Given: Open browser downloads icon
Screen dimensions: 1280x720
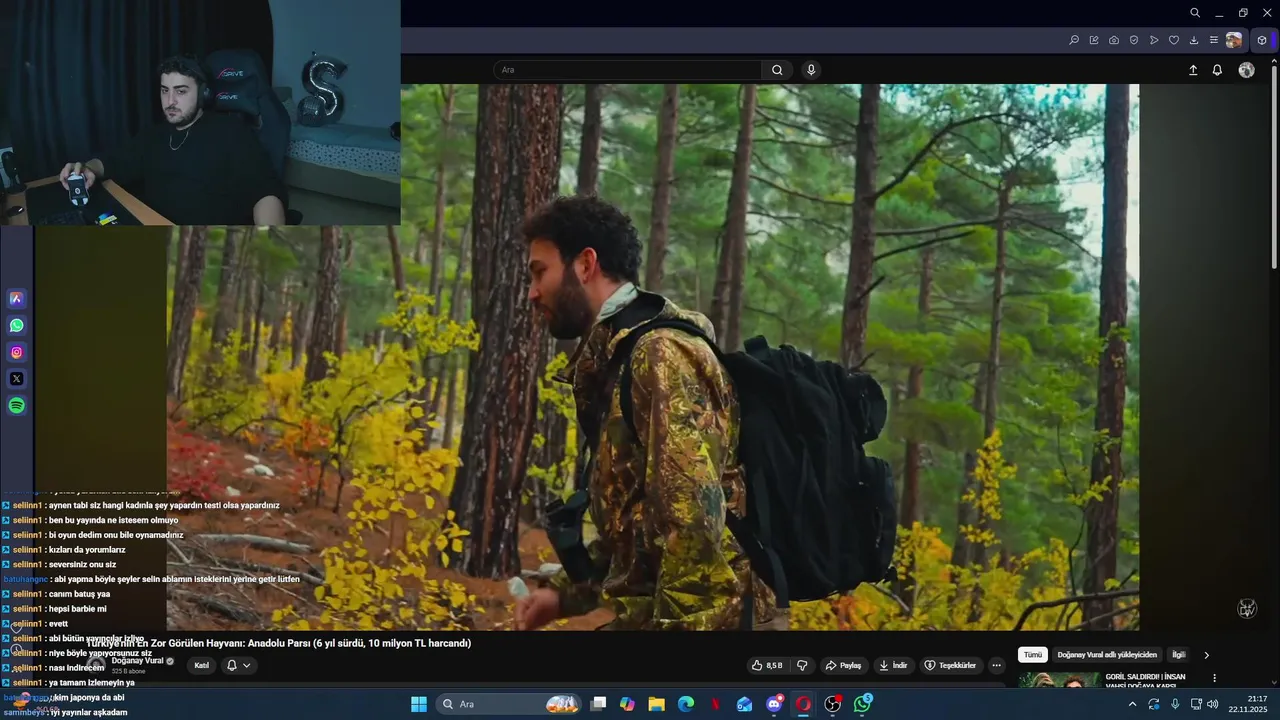Looking at the screenshot, I should [1194, 40].
